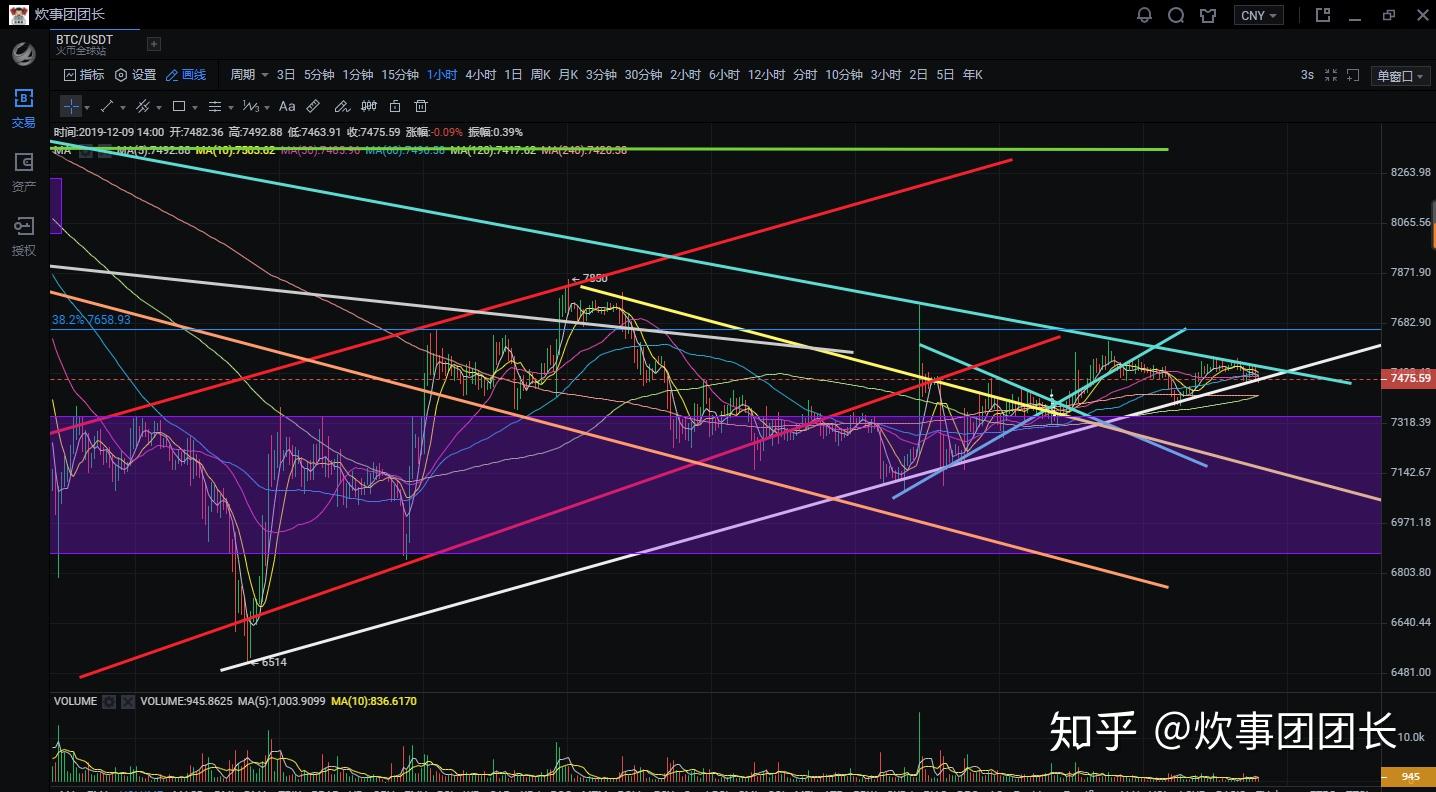Click the 3s refresh interval
1436x792 pixels.
(1307, 75)
